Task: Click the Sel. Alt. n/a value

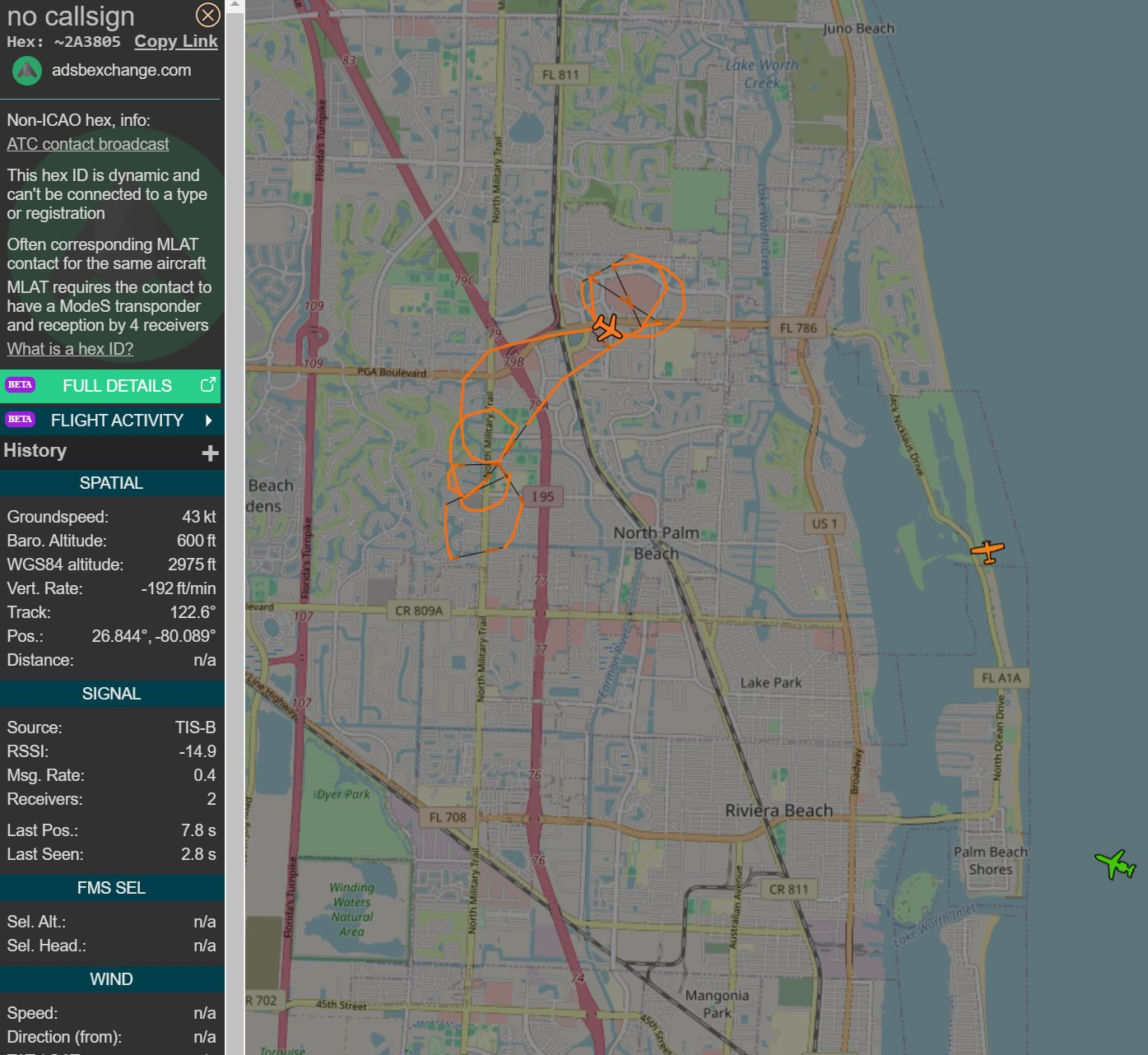Action: coord(205,922)
